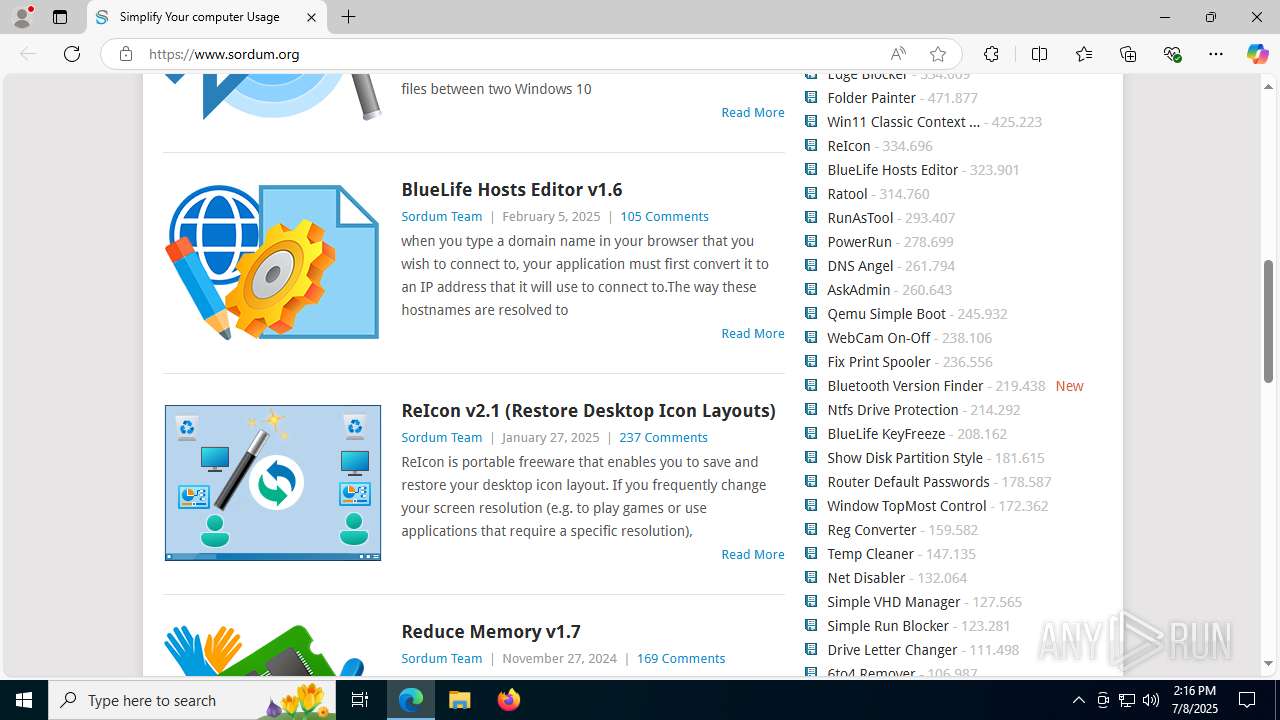Open Browser essentials heart icon
1280x720 pixels.
(1172, 54)
